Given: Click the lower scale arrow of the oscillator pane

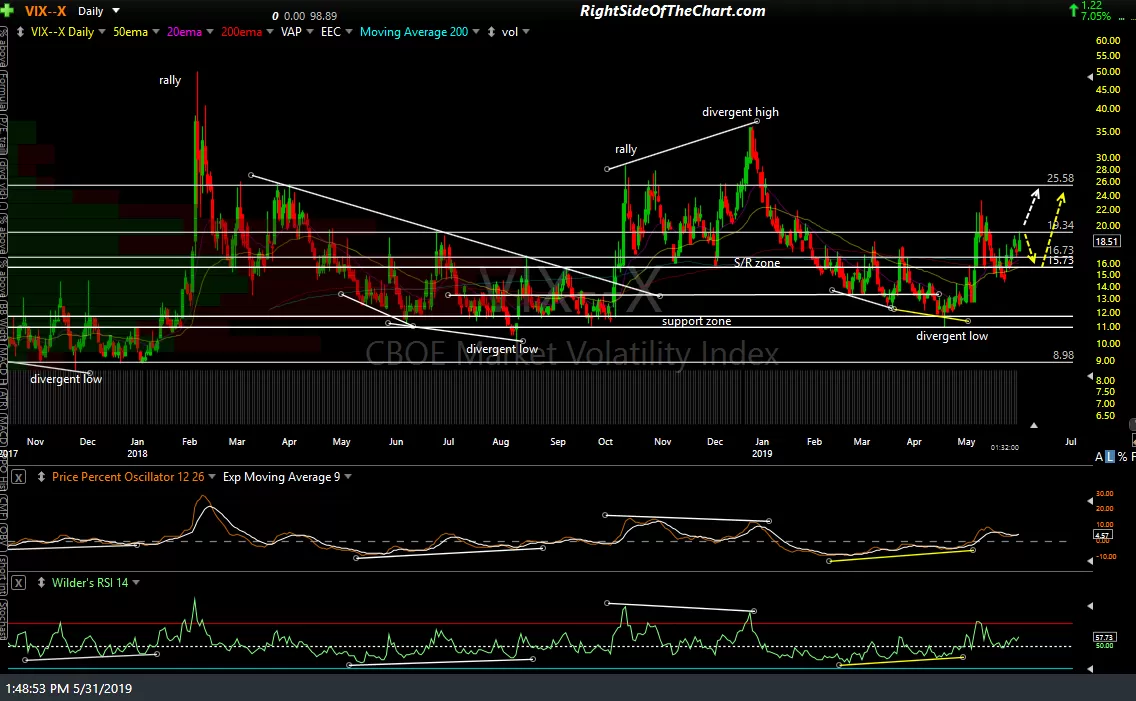Looking at the screenshot, I should (x=1090, y=561).
